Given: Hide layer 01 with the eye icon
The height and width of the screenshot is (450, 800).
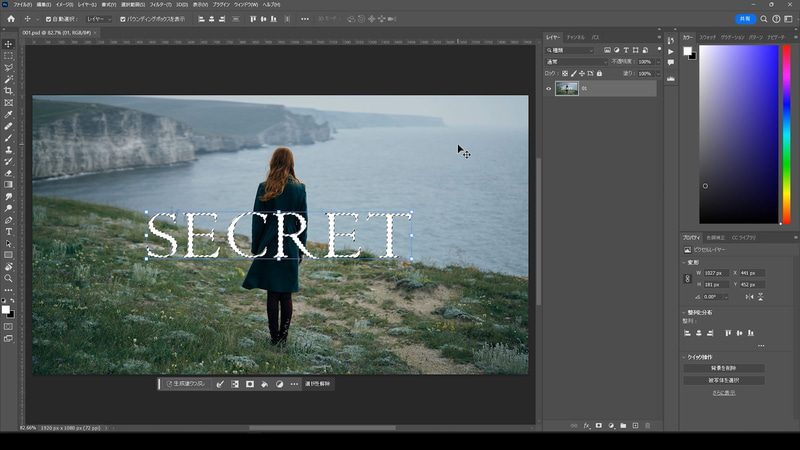Looking at the screenshot, I should pyautogui.click(x=548, y=88).
